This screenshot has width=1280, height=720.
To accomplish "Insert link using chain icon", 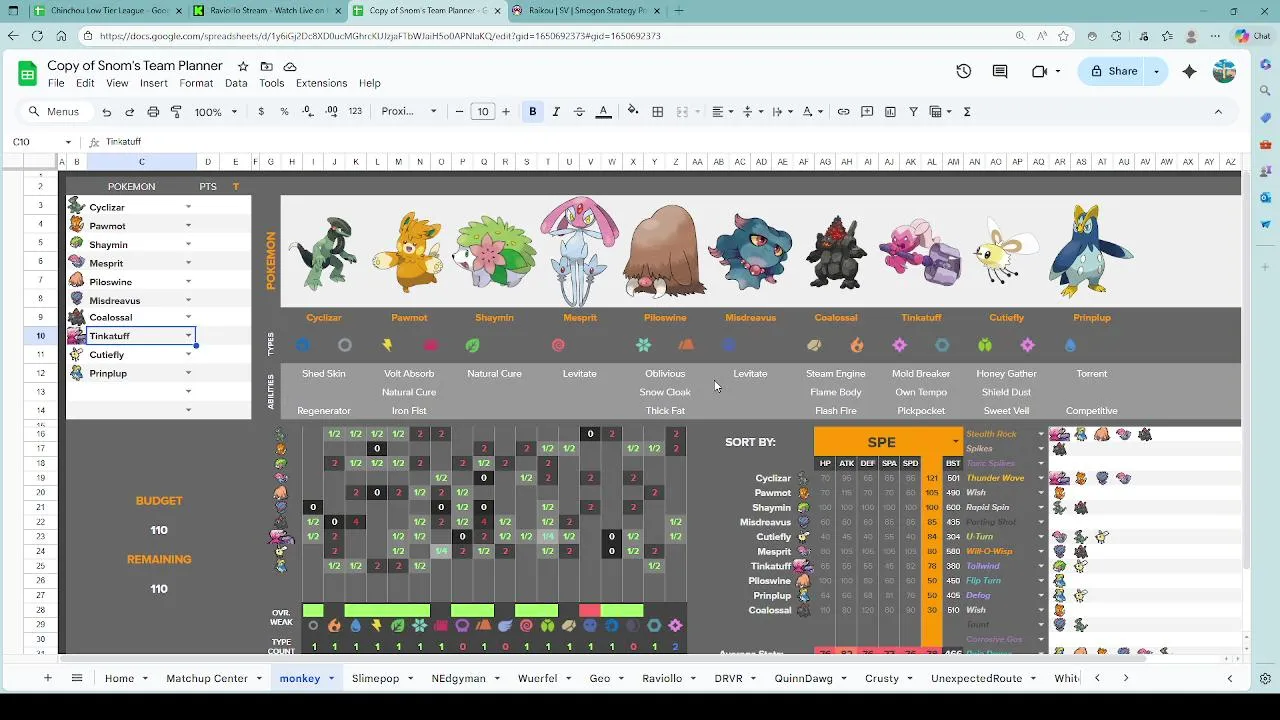I will point(843,112).
